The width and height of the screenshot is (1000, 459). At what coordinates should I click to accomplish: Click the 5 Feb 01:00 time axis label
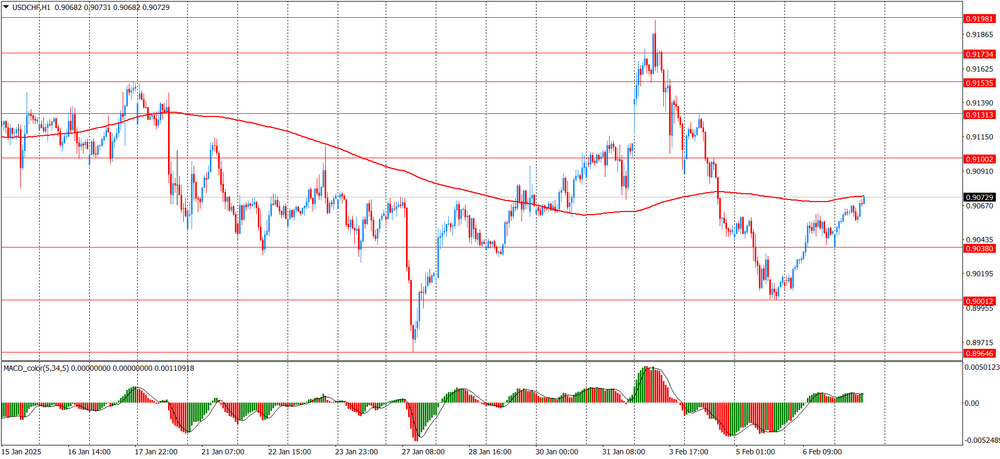754,452
